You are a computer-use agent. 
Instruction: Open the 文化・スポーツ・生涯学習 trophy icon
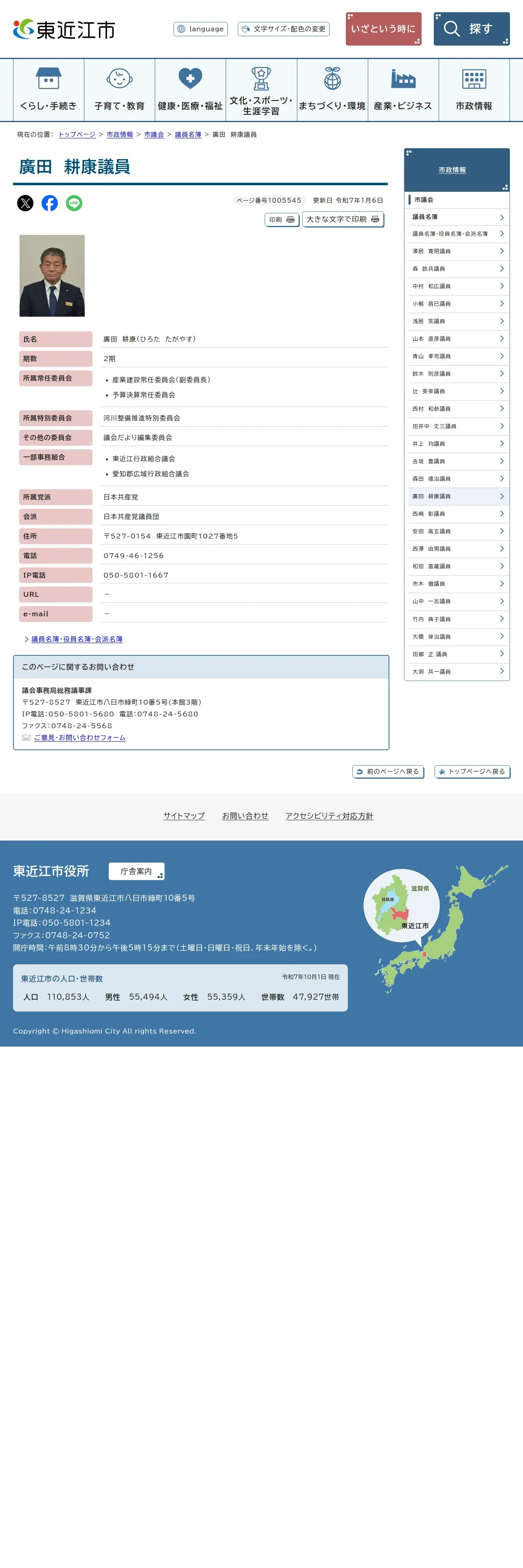pyautogui.click(x=261, y=79)
